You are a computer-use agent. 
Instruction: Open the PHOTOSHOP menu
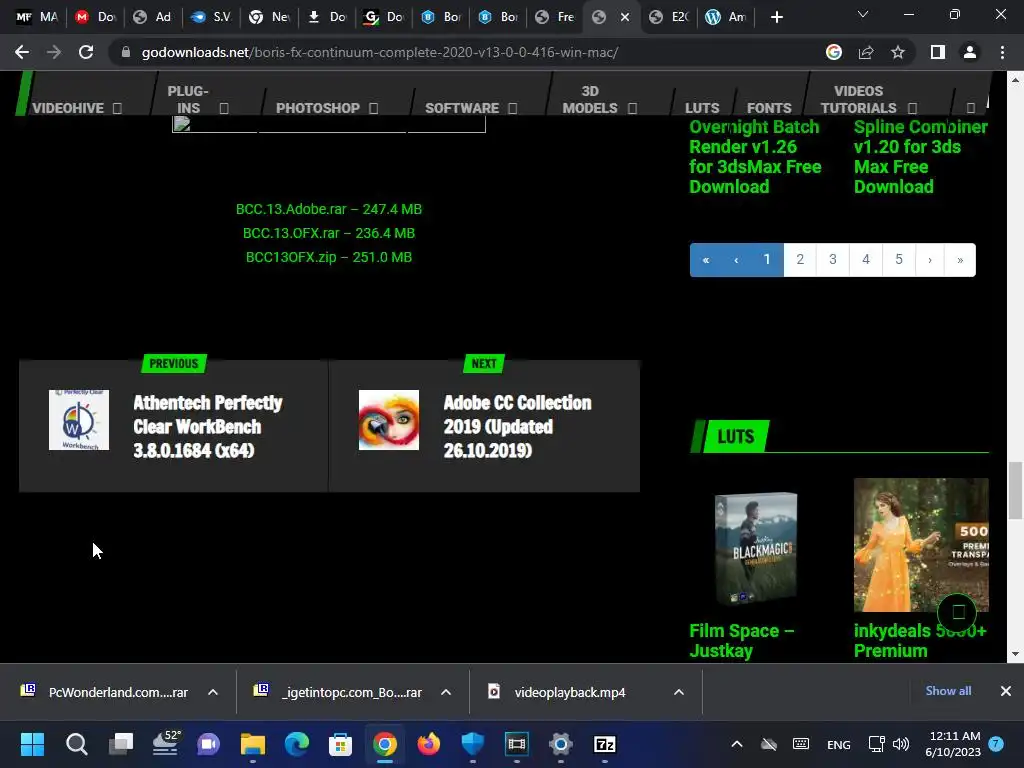tap(327, 108)
